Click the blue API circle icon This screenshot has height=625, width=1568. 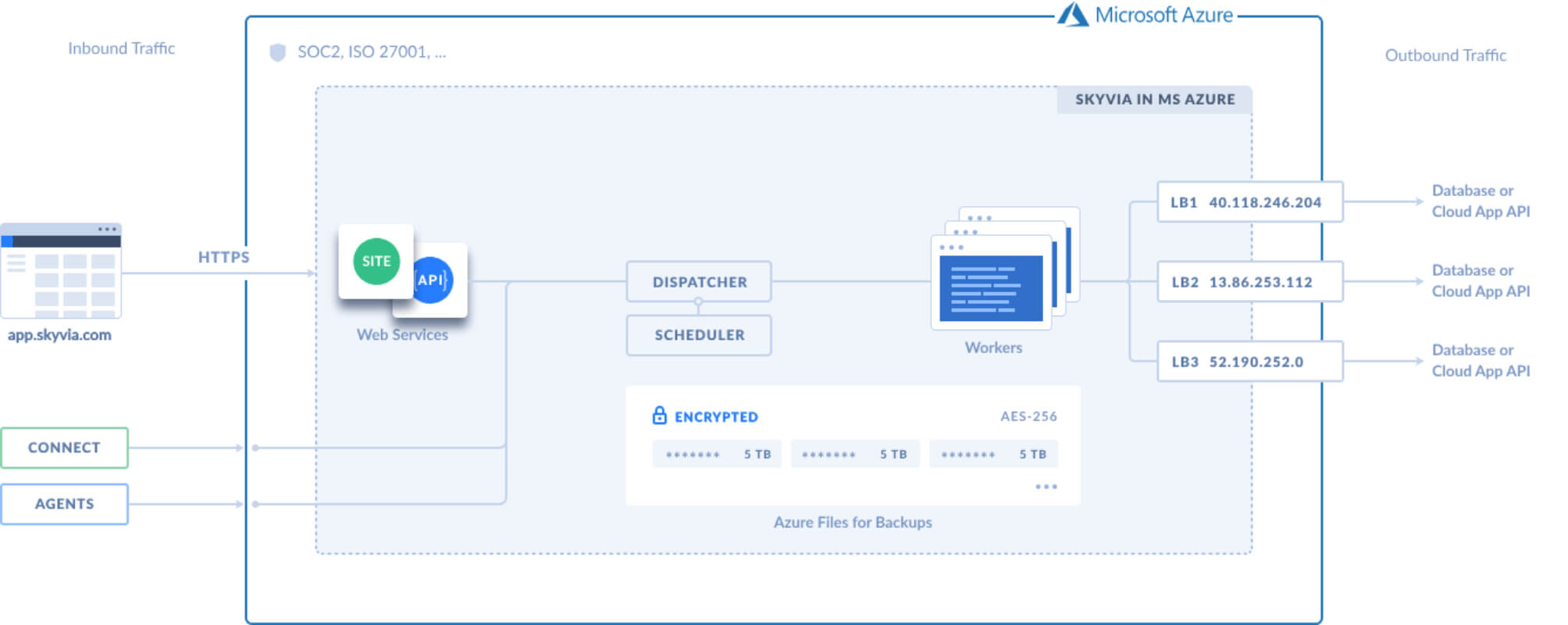[432, 280]
